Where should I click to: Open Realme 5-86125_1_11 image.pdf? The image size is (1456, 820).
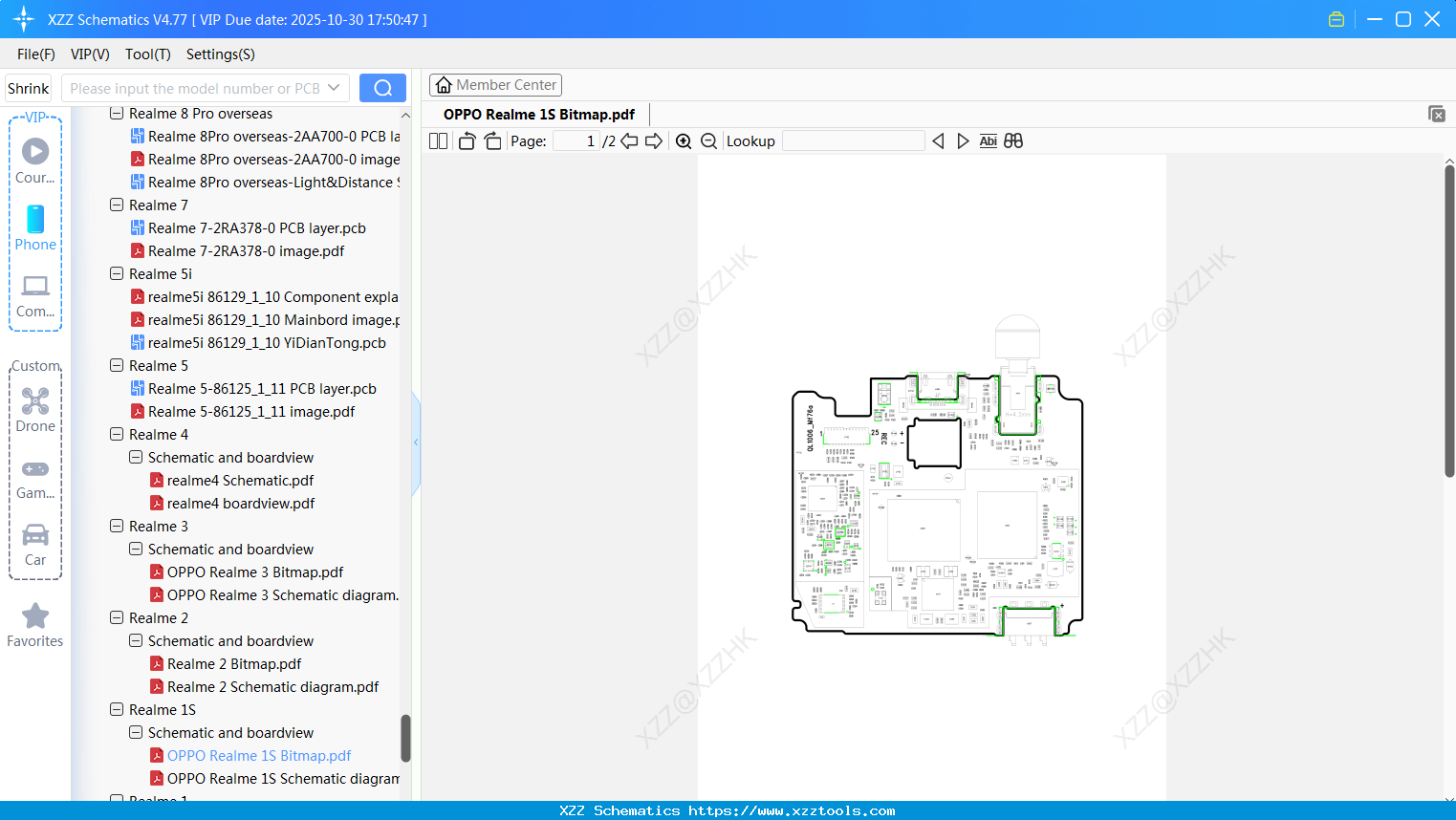[x=243, y=412]
